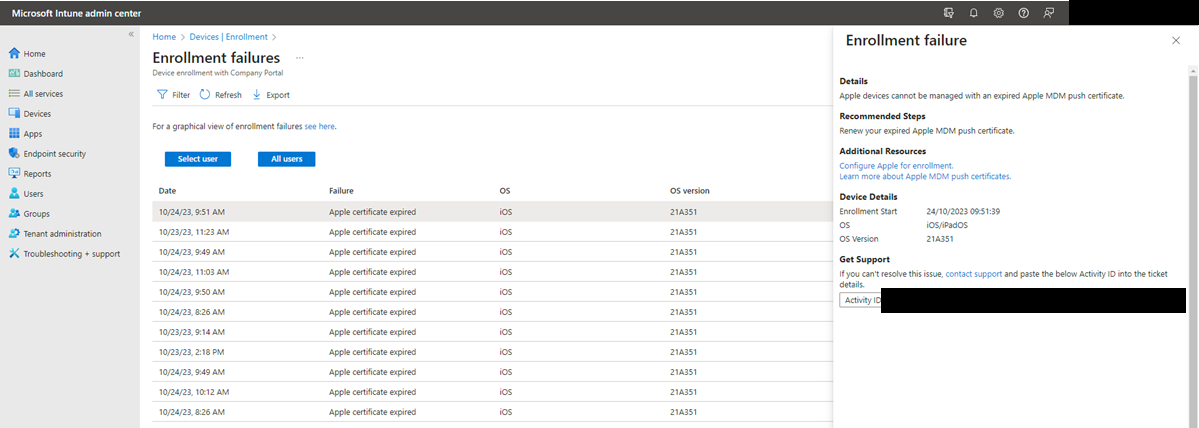Open the settings gear in the header
1199x428 pixels.
click(999, 13)
